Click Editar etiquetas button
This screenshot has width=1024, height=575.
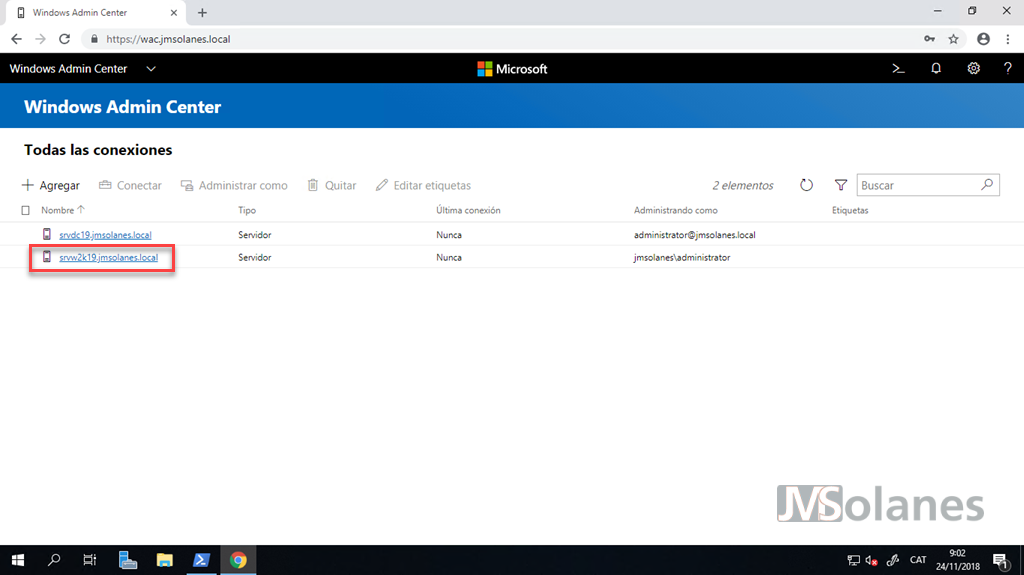423,186
